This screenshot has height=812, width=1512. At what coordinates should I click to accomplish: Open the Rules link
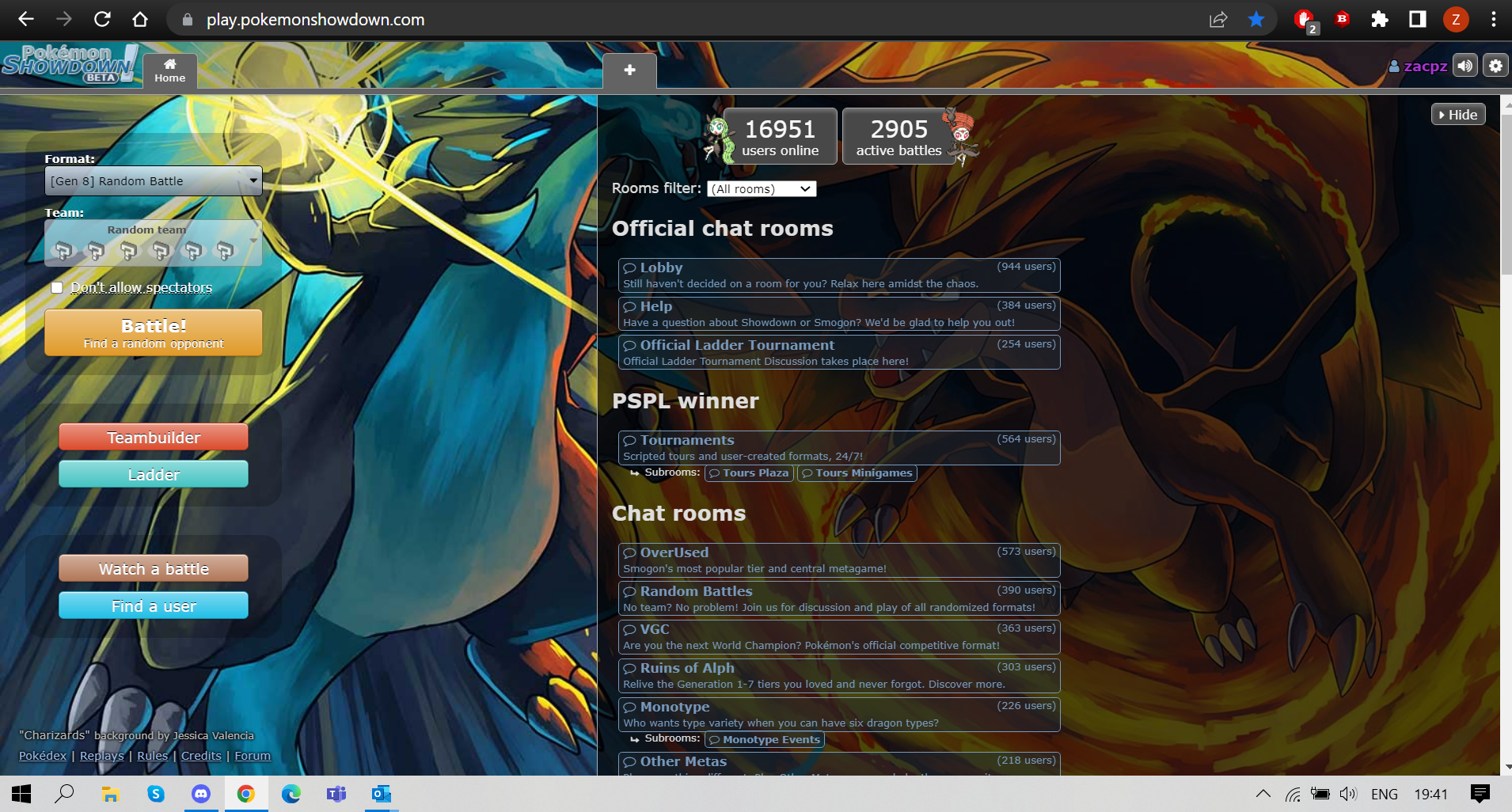[153, 756]
